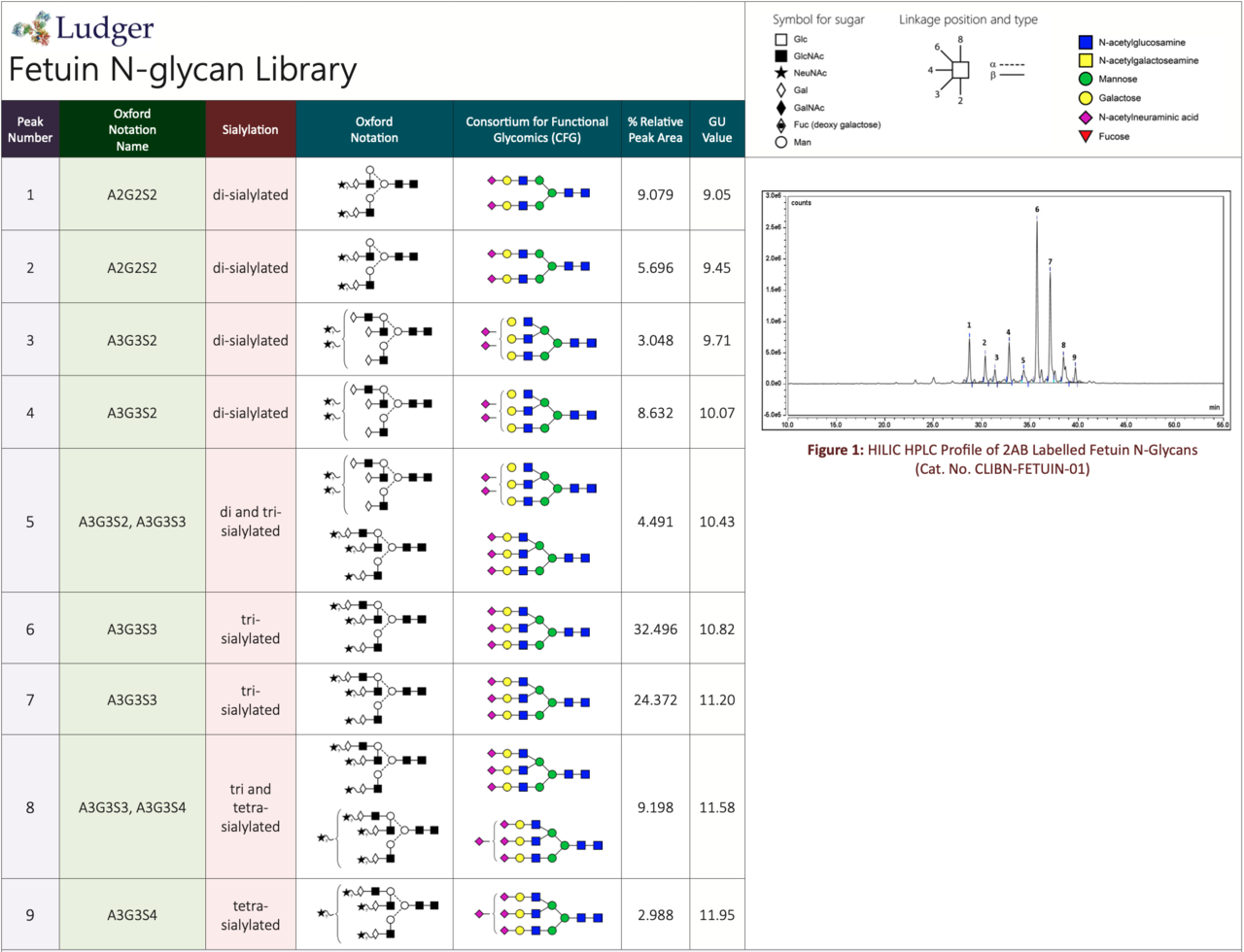Click the '% Relative Peak Area' header
Image resolution: width=1244 pixels, height=952 pixels.
[x=655, y=128]
